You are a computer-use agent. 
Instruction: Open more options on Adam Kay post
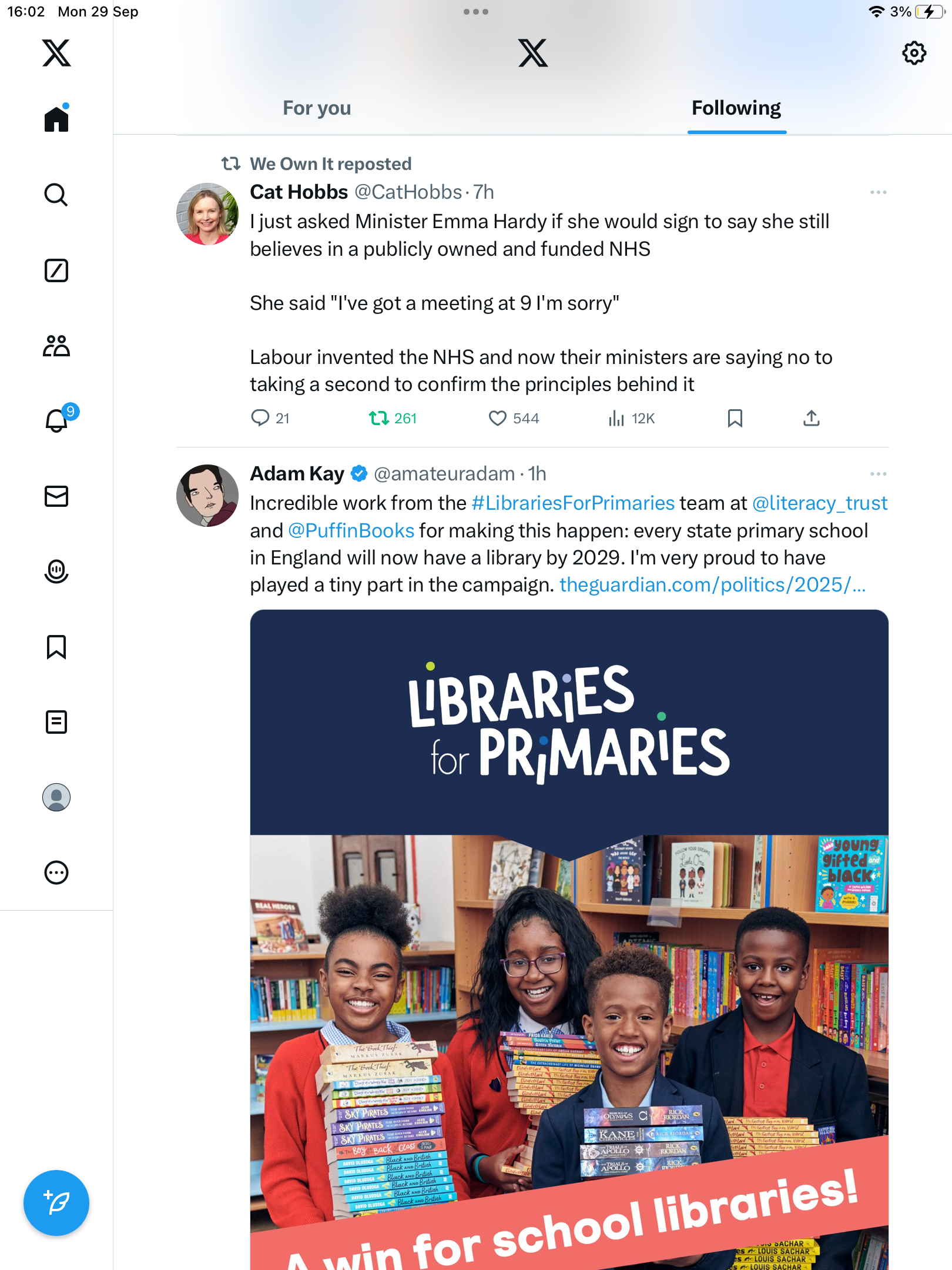coord(878,474)
